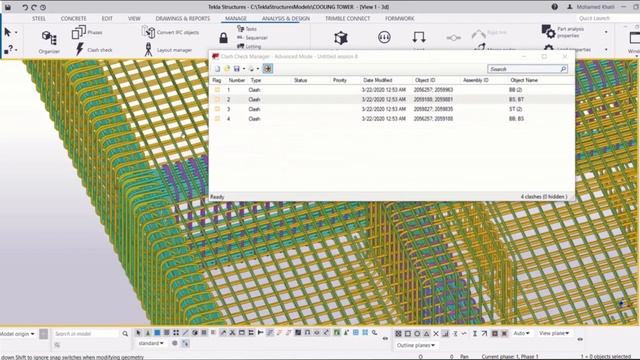The width and height of the screenshot is (640, 360).
Task: Toggle flag for clash number 3
Action: [217, 109]
